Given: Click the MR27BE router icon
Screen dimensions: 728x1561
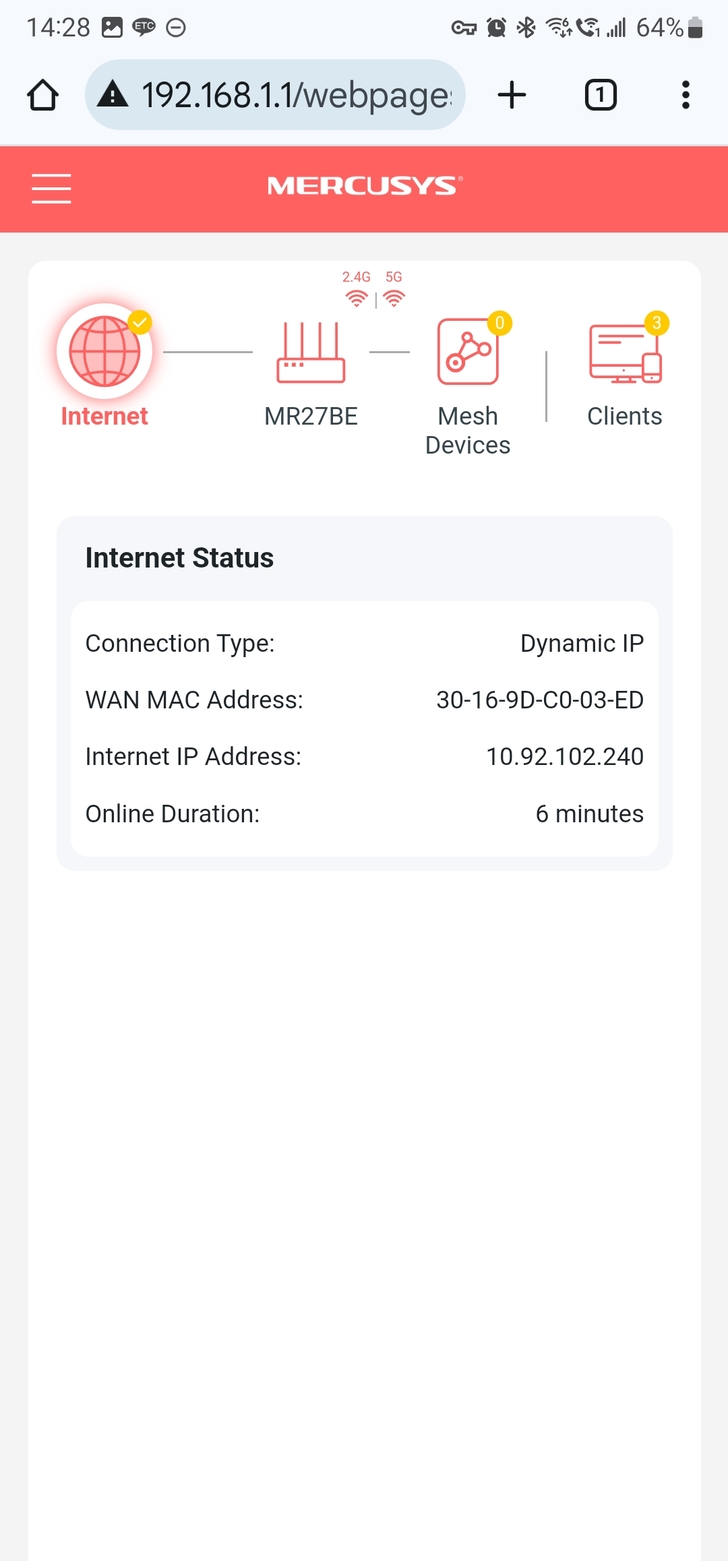Looking at the screenshot, I should [x=310, y=353].
